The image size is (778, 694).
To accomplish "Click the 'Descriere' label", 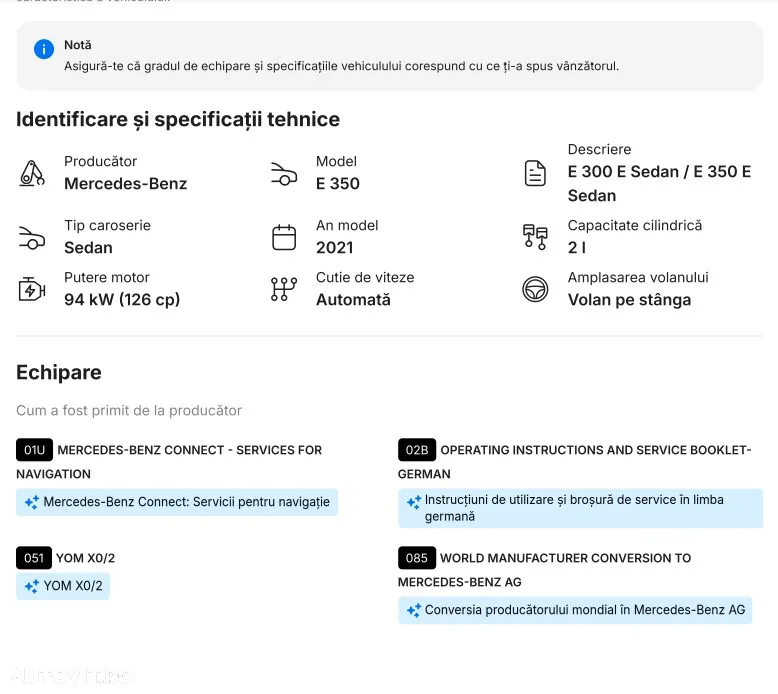I will tap(599, 149).
